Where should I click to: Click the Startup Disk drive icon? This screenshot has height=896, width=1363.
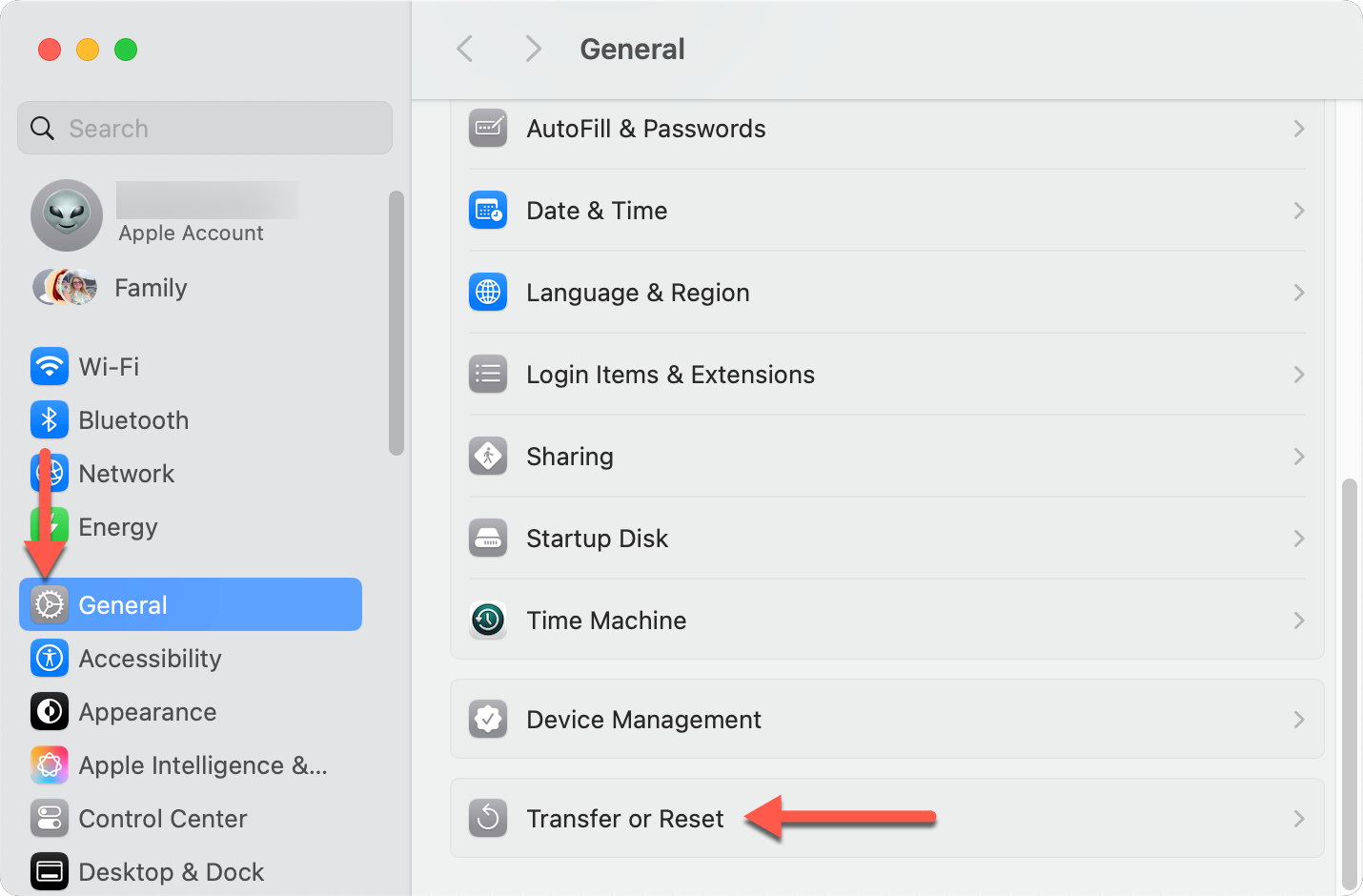(488, 539)
